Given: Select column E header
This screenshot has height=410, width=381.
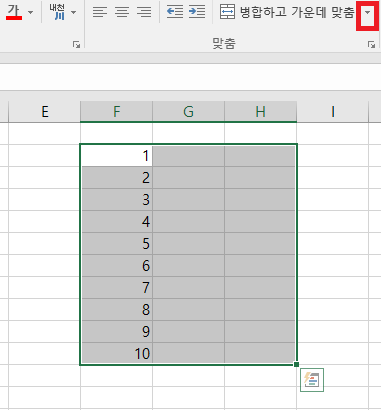Looking at the screenshot, I should pos(44,112).
